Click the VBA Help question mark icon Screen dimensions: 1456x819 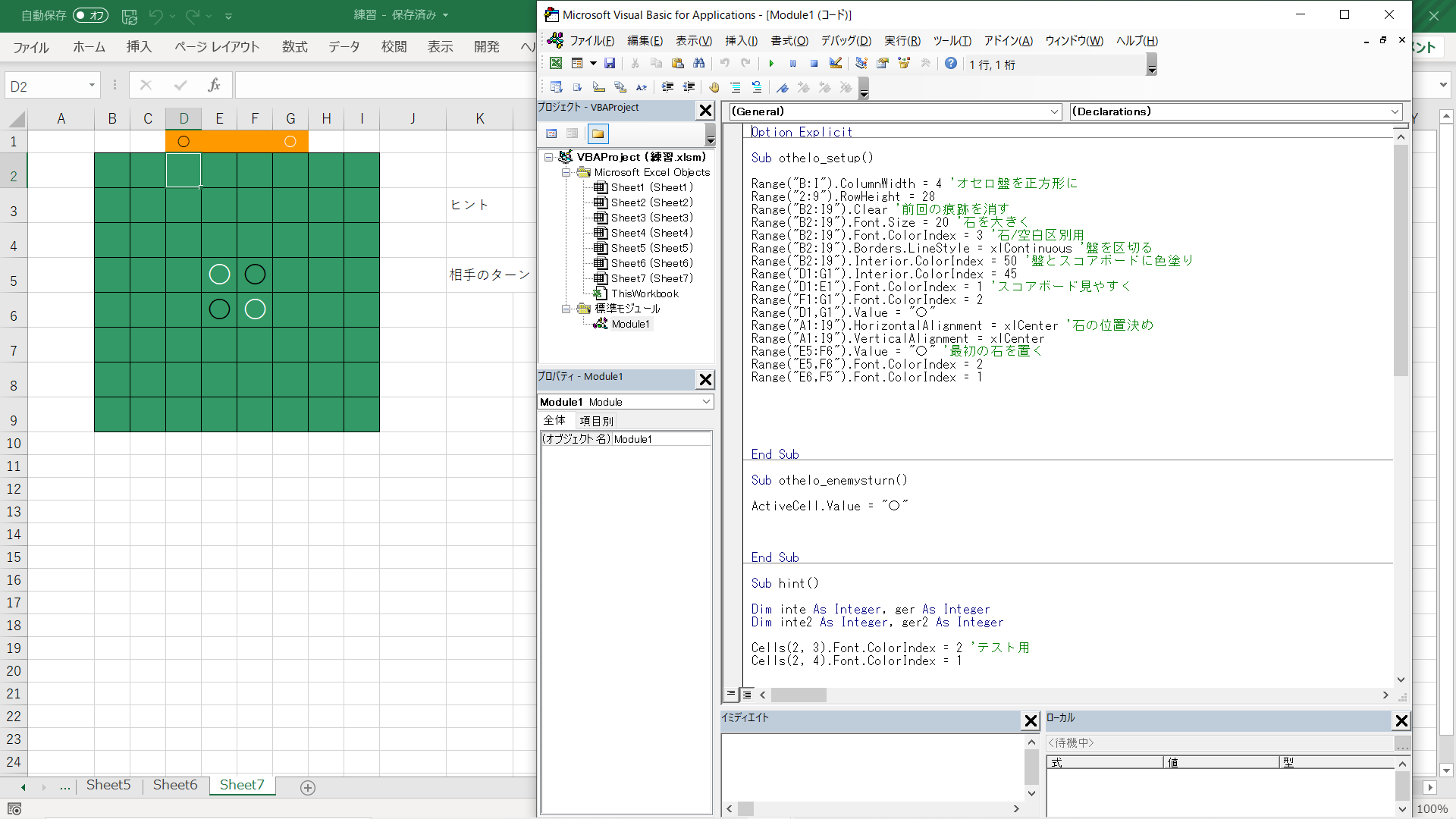pyautogui.click(x=951, y=64)
